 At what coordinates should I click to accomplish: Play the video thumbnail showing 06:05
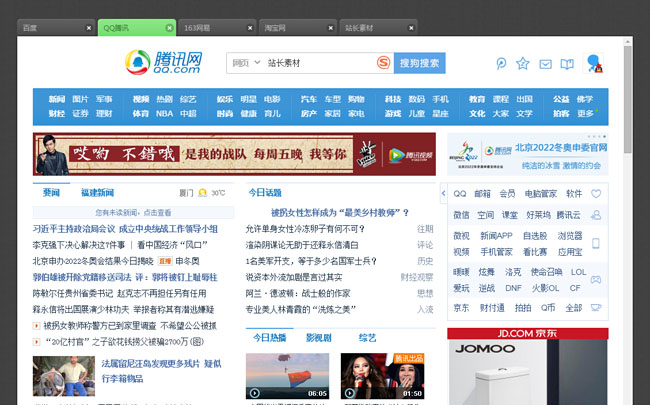(288, 377)
